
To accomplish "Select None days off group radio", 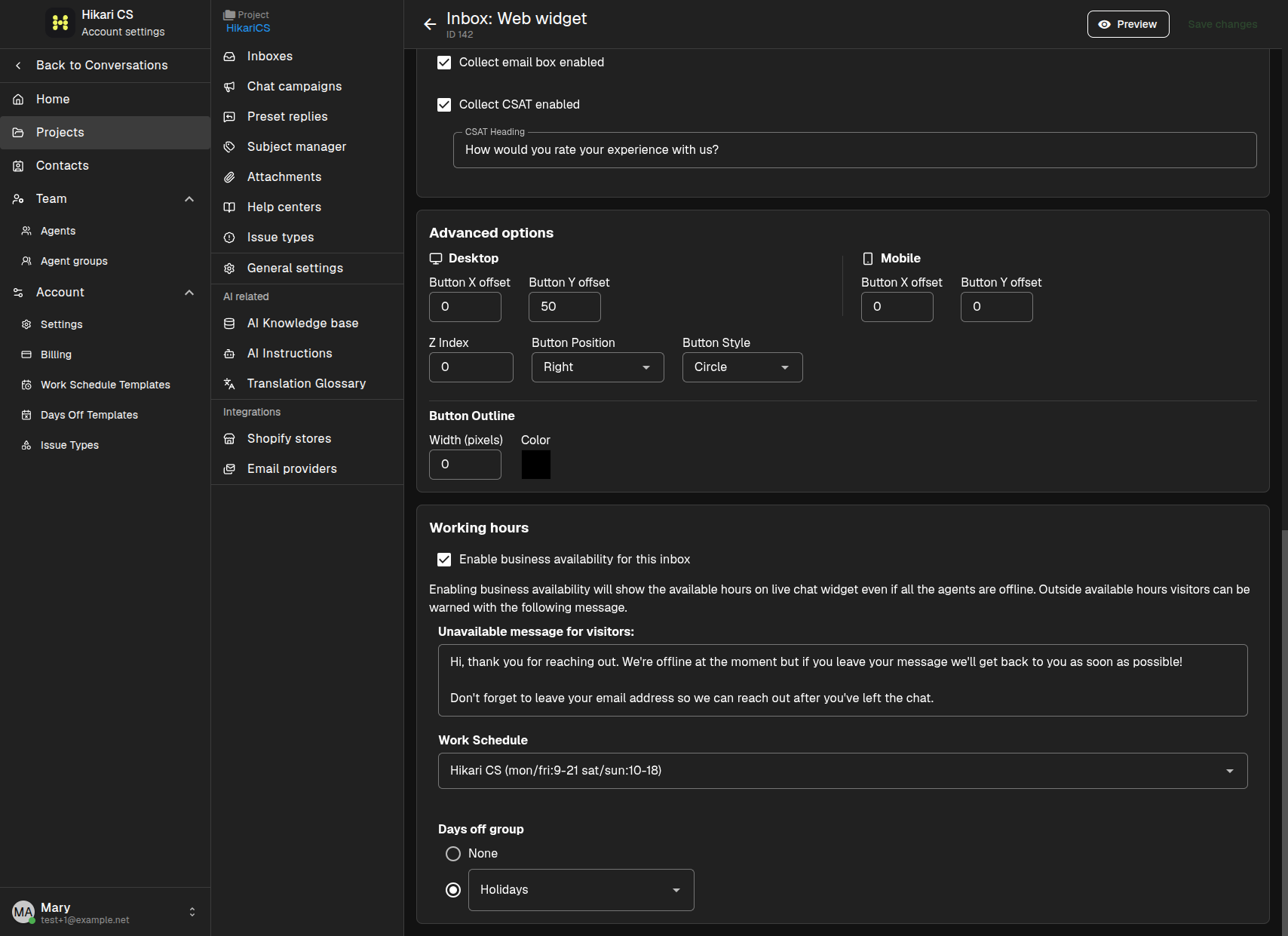I will pyautogui.click(x=453, y=854).
